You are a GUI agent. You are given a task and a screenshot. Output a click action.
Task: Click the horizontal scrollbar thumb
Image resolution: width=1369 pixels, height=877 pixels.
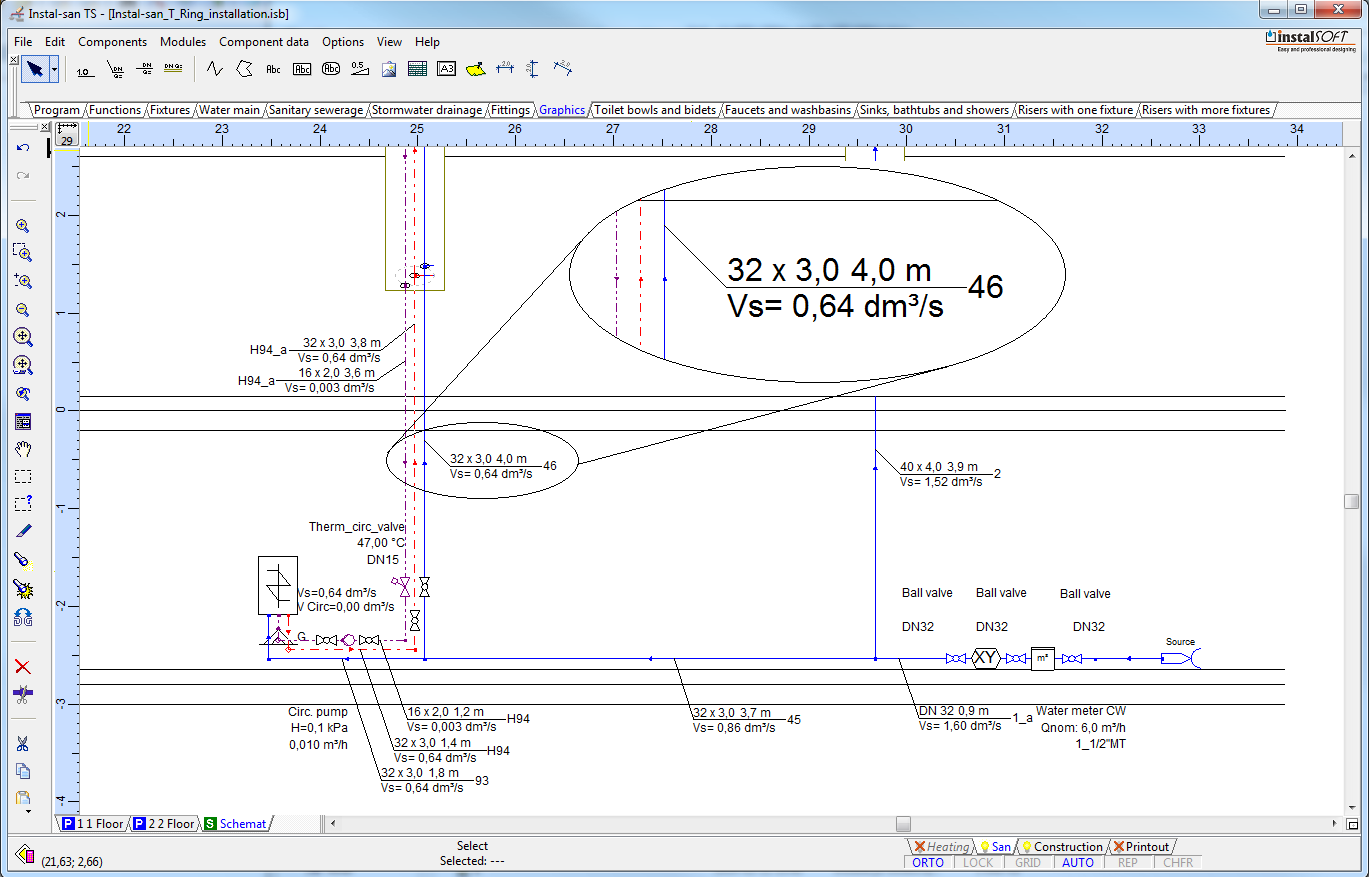pyautogui.click(x=903, y=824)
